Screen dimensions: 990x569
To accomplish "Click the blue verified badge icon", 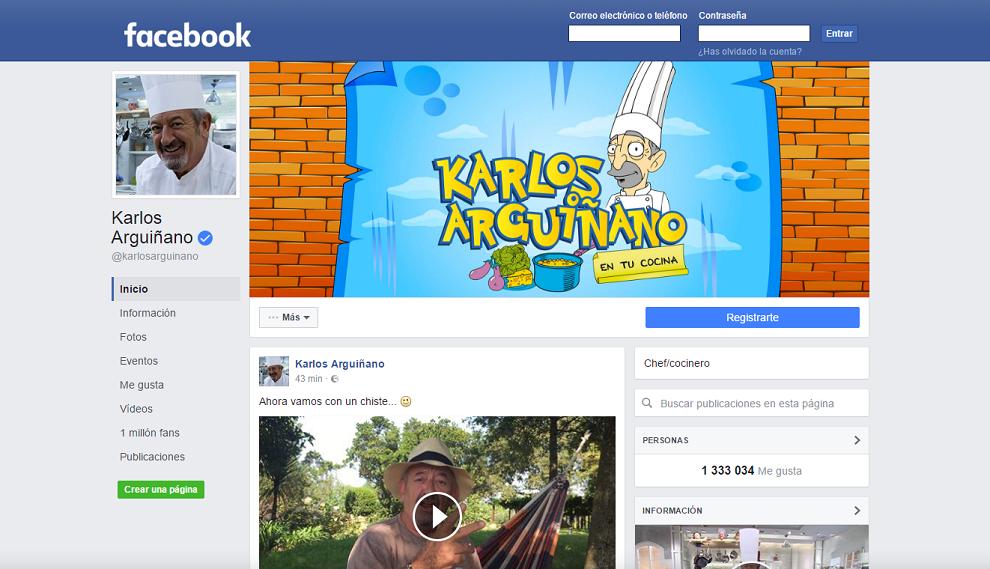I will 205,238.
